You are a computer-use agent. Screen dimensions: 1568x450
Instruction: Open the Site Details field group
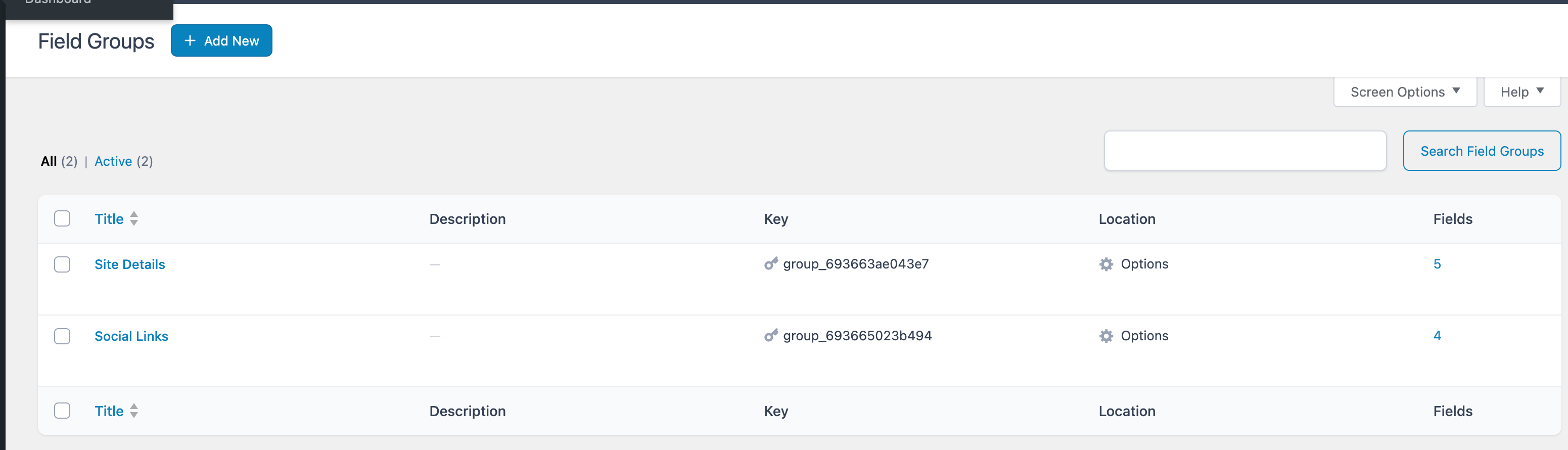click(129, 264)
